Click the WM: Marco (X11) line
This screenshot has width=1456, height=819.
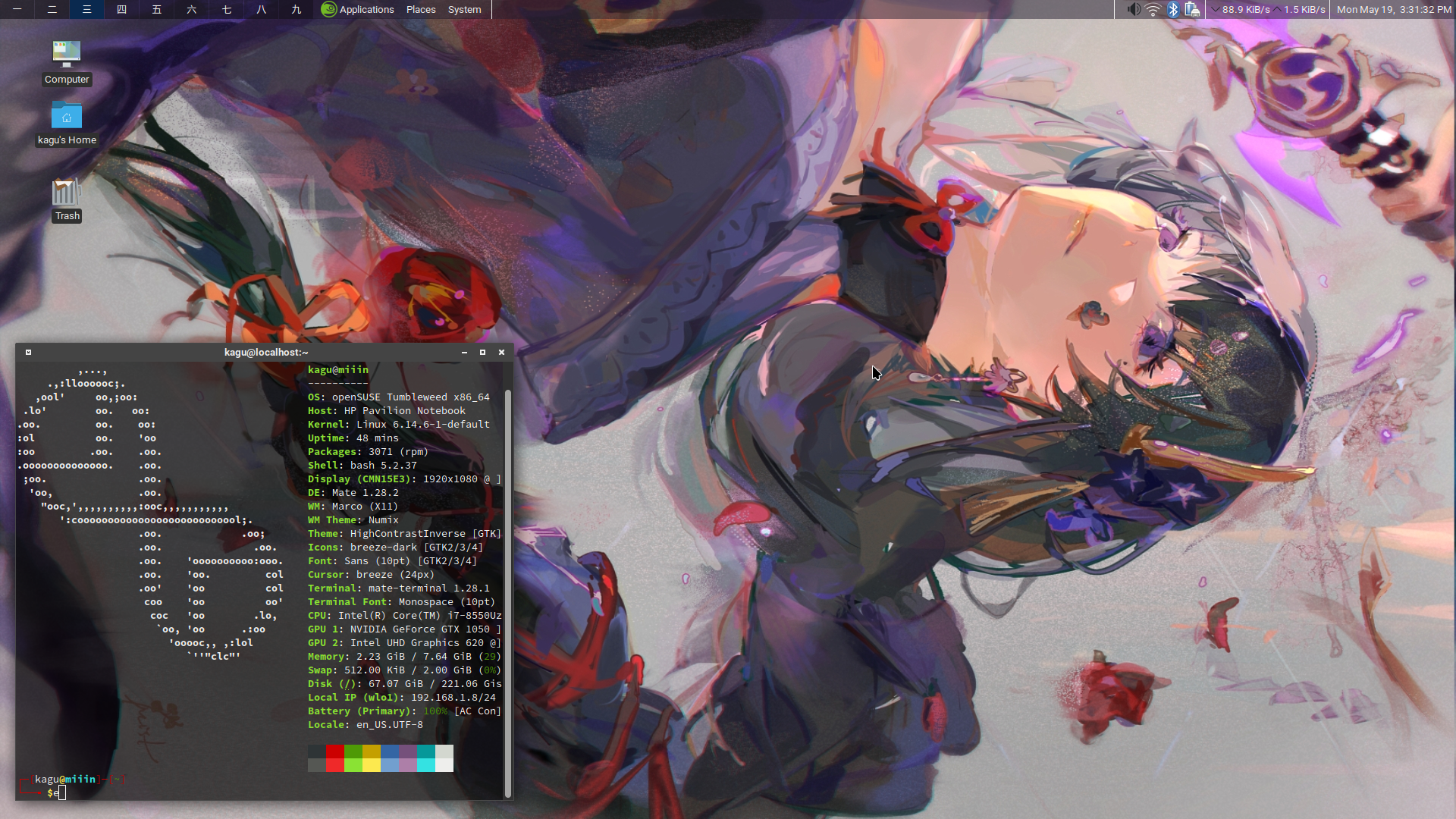pyautogui.click(x=353, y=506)
